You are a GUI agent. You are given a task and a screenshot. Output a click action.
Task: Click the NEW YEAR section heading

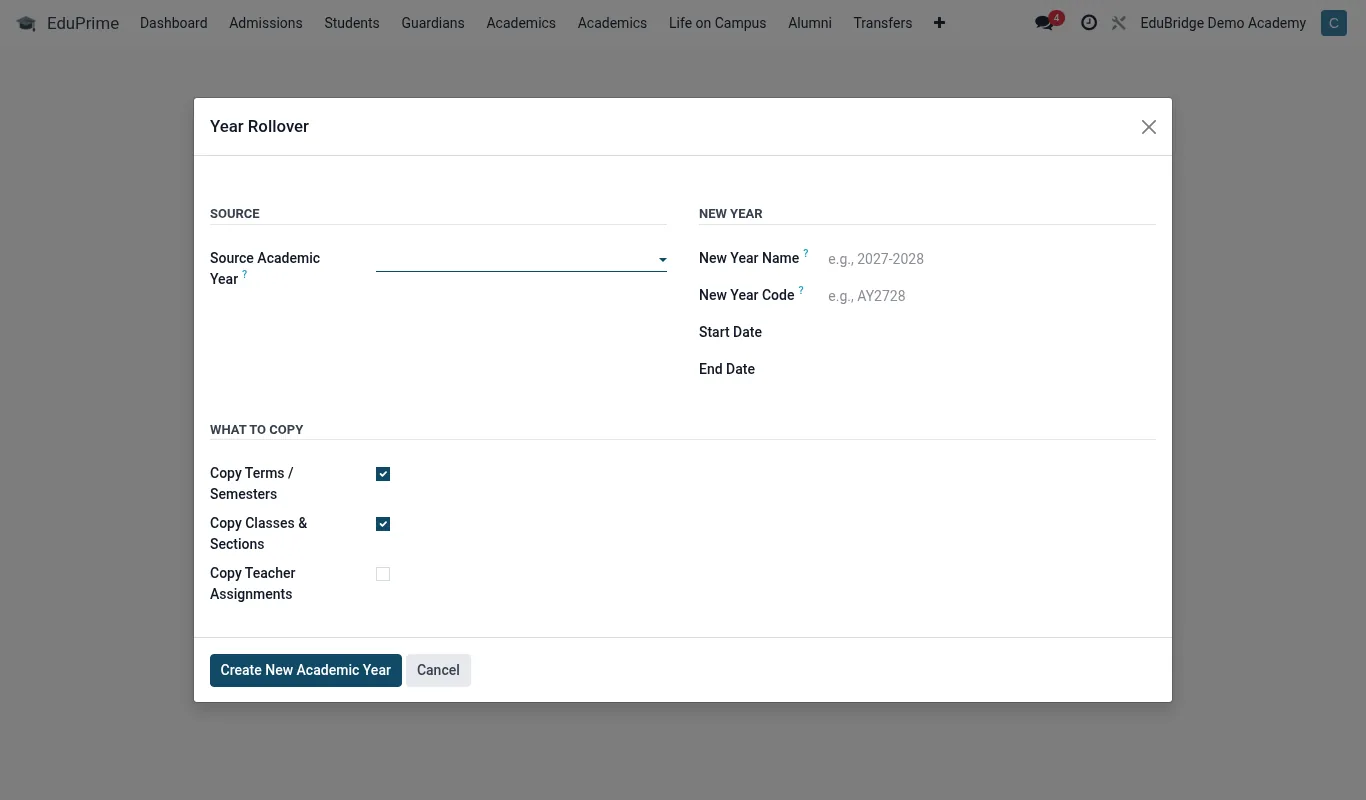[x=731, y=214]
